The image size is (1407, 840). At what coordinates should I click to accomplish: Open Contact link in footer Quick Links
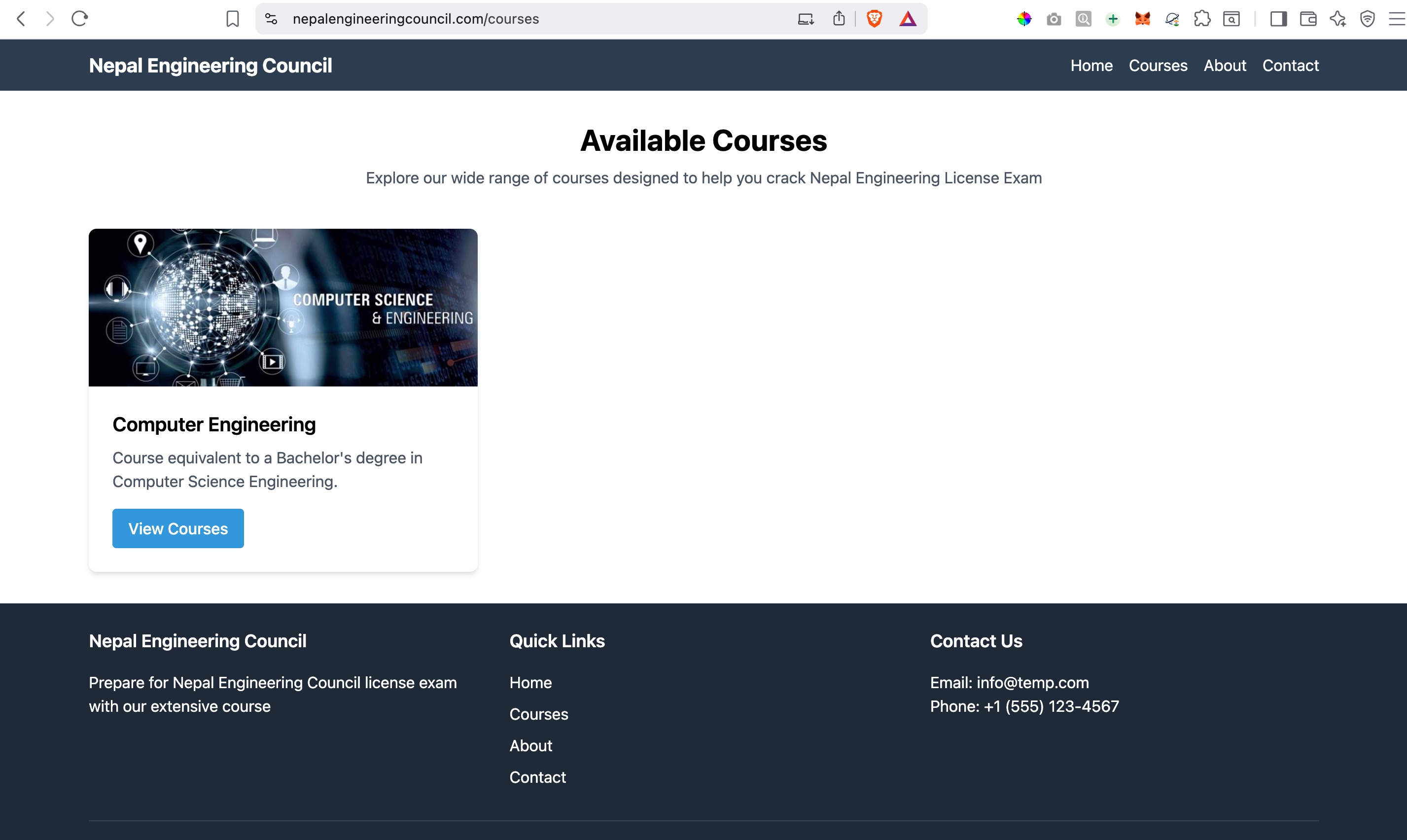click(538, 777)
